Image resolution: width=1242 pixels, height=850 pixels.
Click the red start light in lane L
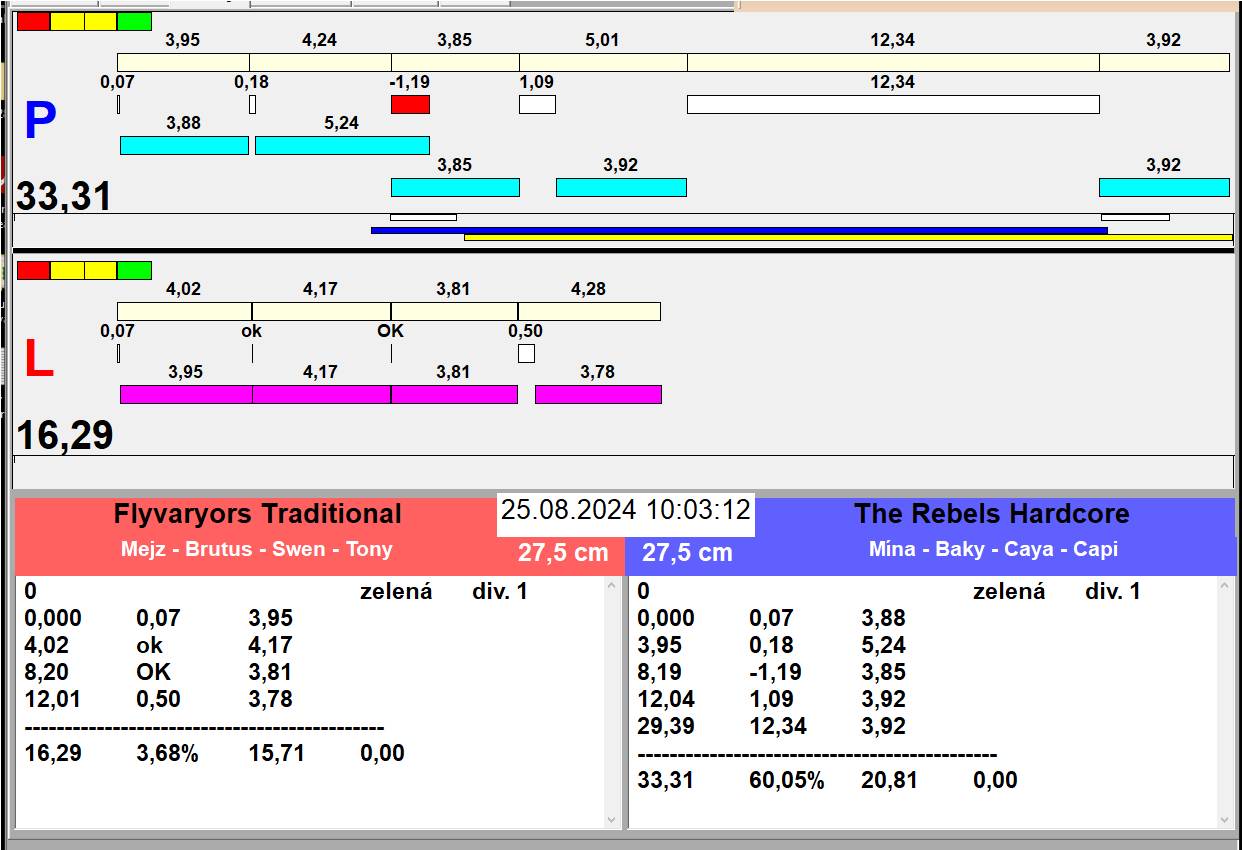33,270
